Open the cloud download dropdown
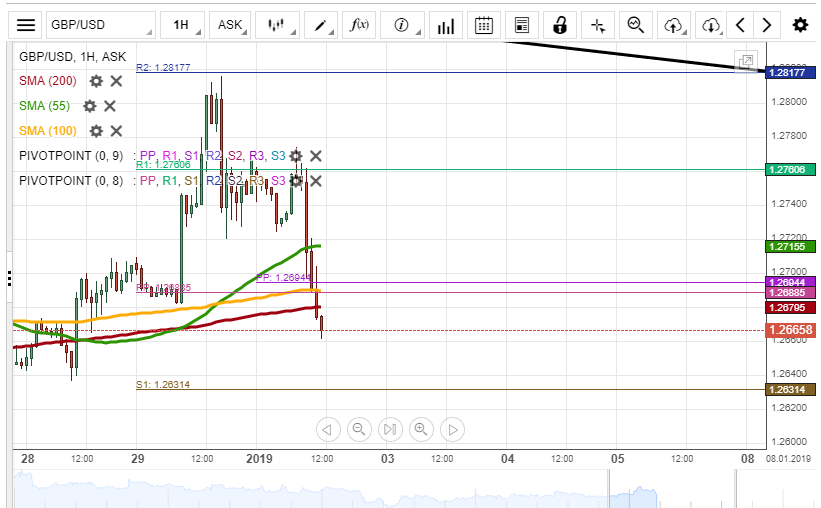The image size is (821, 508). 711,25
